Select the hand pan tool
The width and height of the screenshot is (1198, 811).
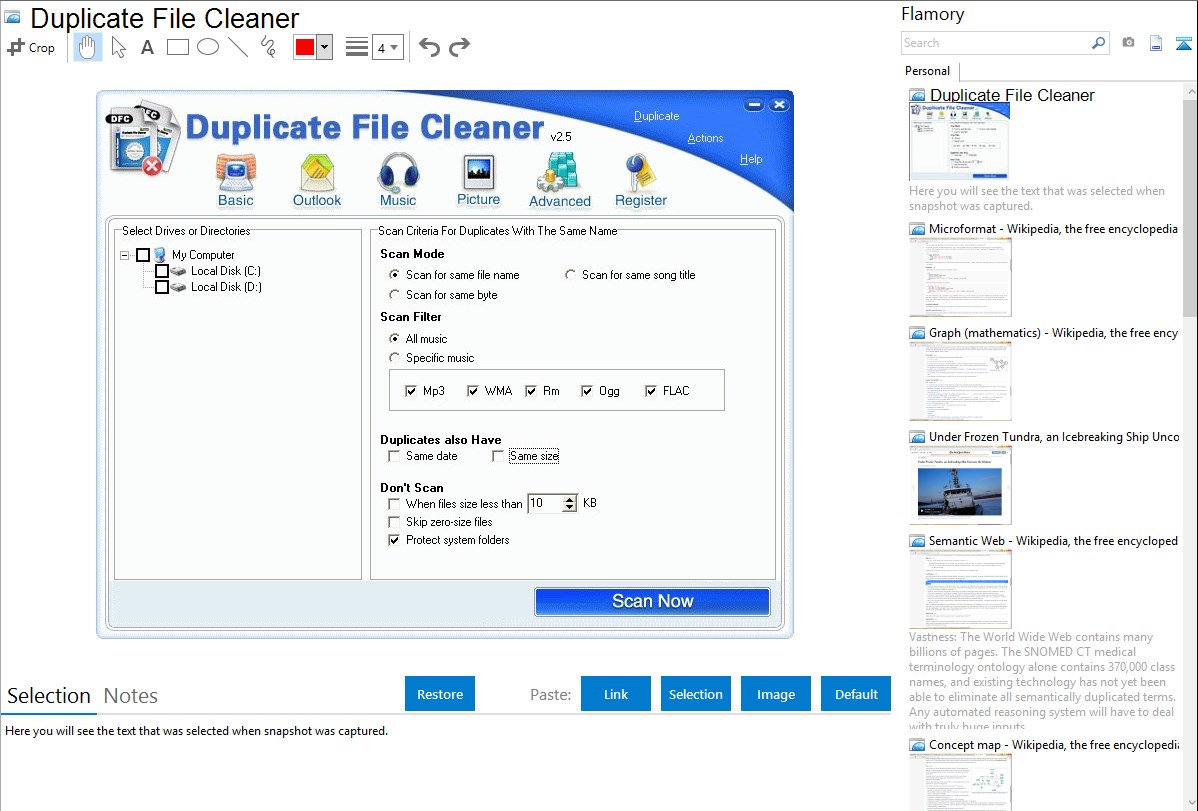(88, 47)
